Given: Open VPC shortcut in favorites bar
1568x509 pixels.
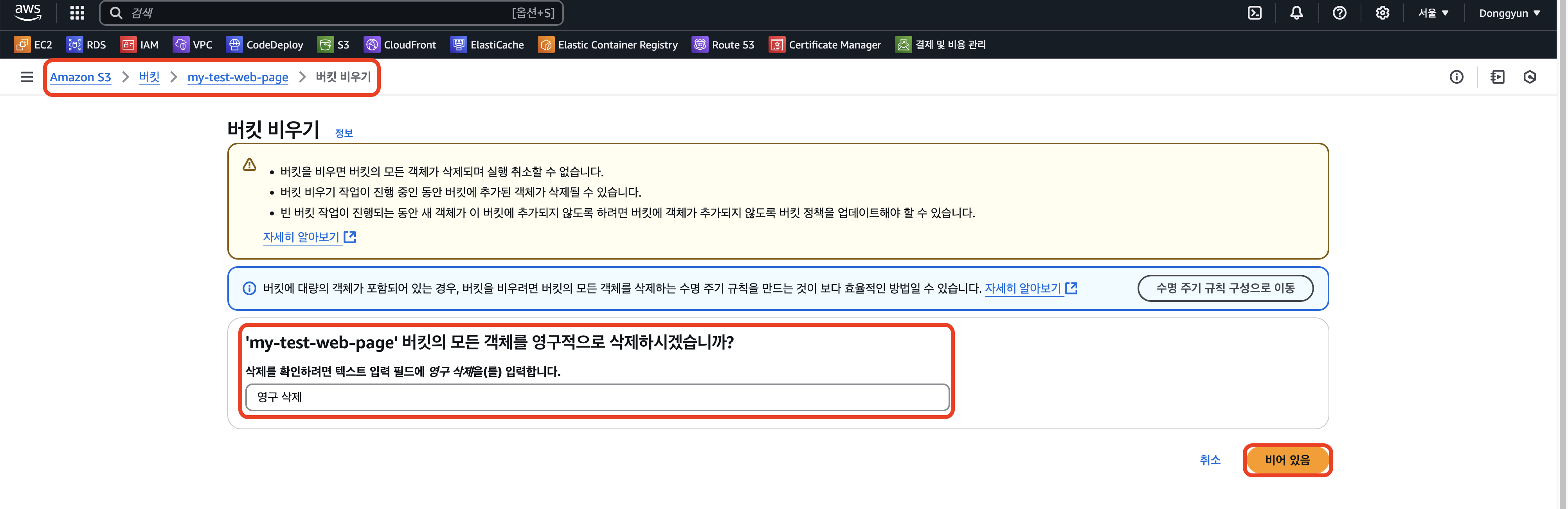Looking at the screenshot, I should [x=193, y=45].
